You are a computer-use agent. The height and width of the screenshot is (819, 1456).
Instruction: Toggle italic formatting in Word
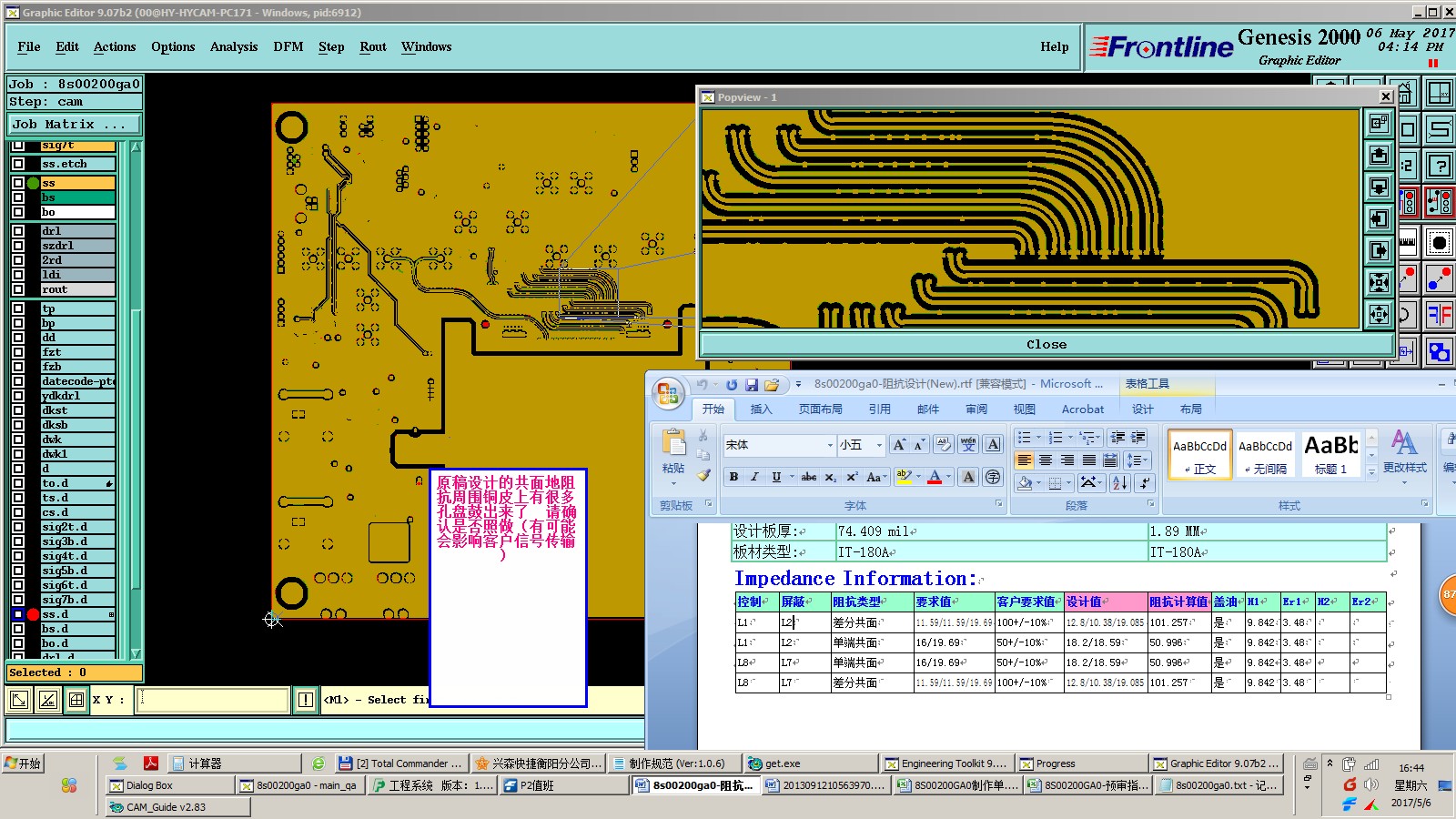[754, 477]
